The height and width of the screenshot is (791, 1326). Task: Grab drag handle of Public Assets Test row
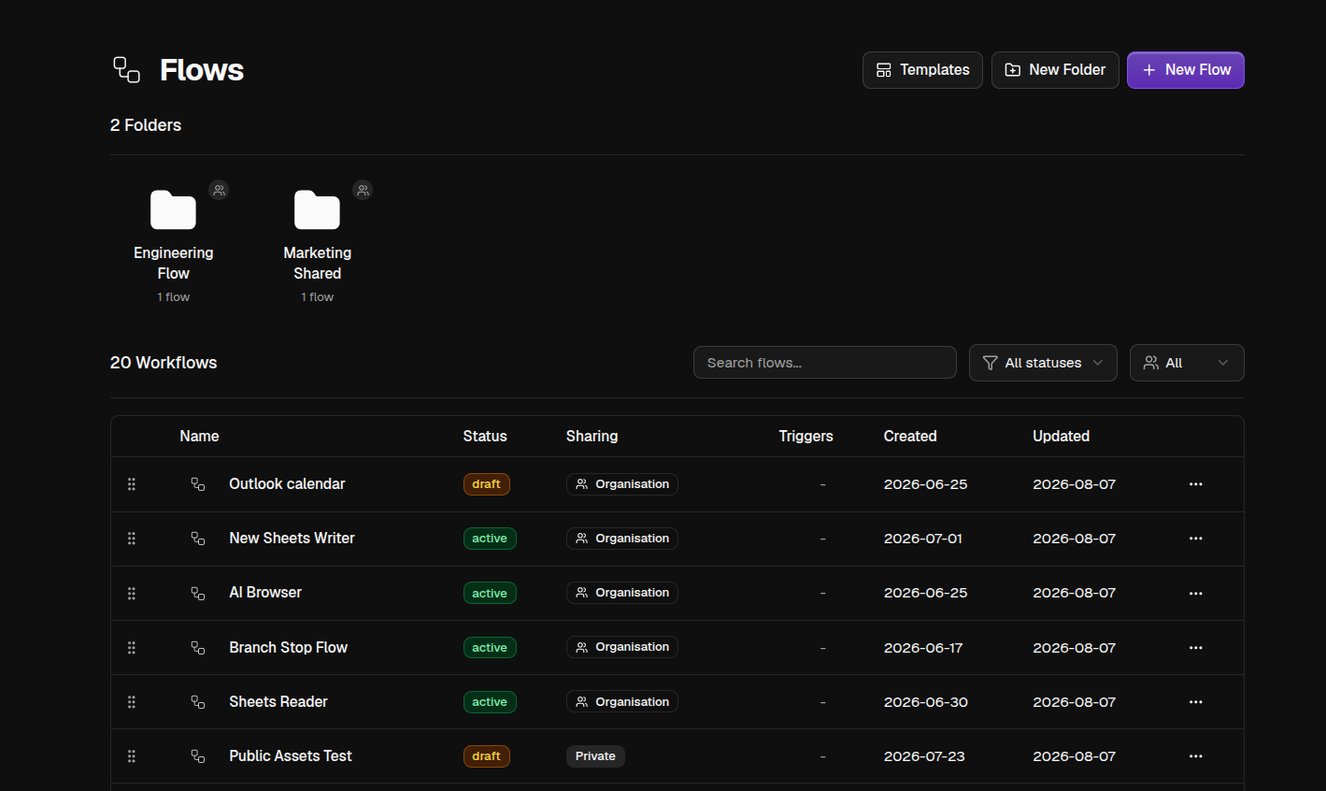tap(131, 756)
